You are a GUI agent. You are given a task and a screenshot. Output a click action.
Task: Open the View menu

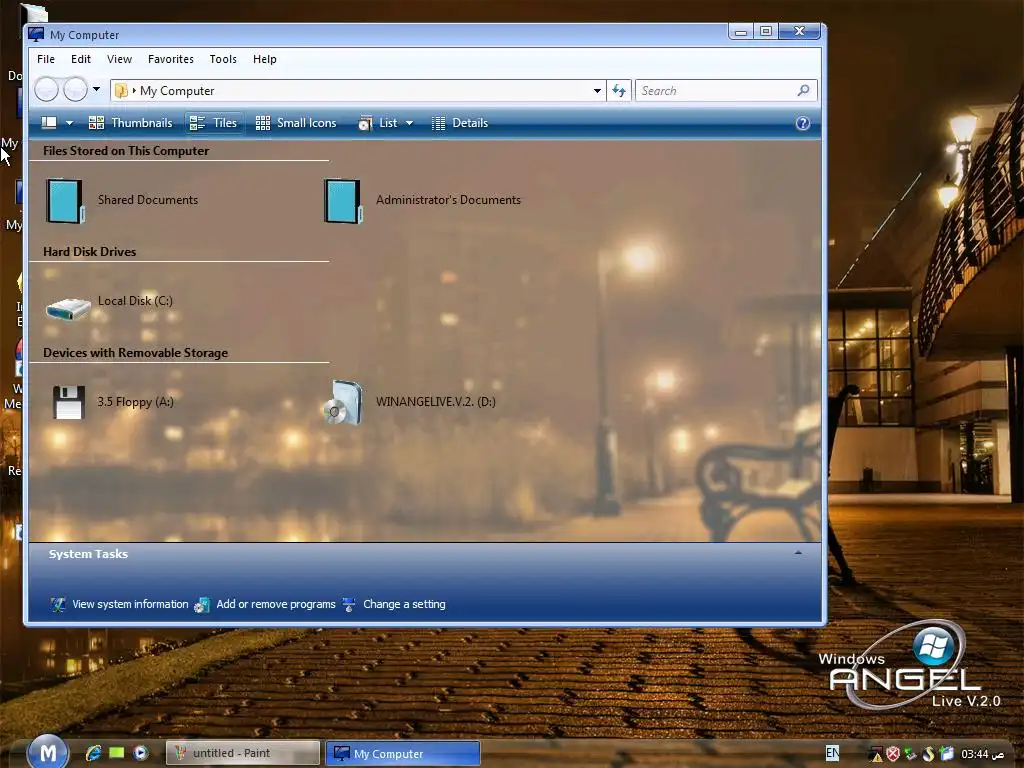120,59
